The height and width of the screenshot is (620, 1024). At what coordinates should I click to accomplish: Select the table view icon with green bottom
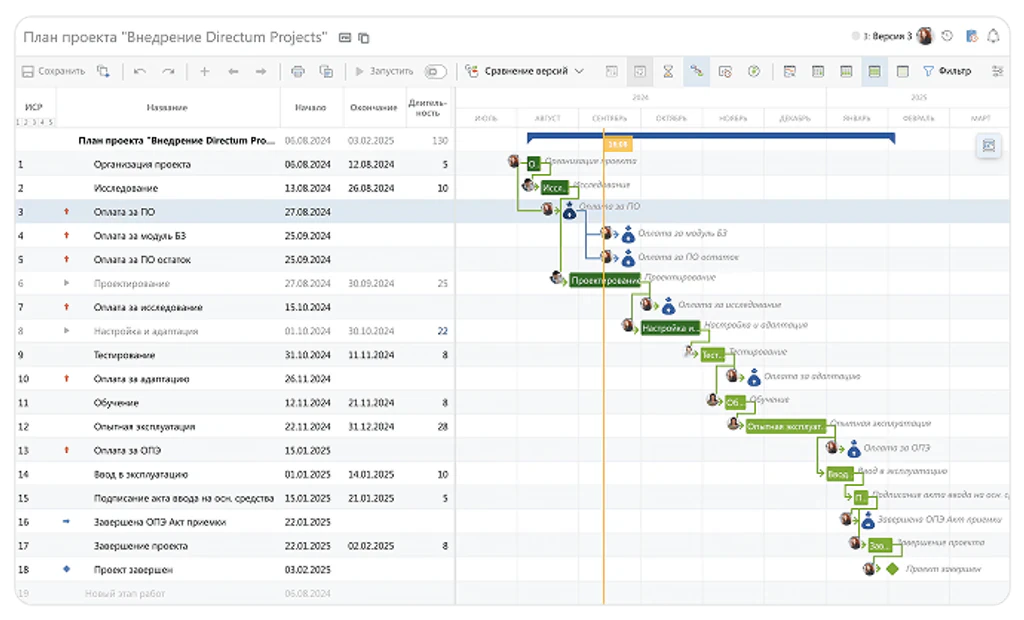[846, 71]
